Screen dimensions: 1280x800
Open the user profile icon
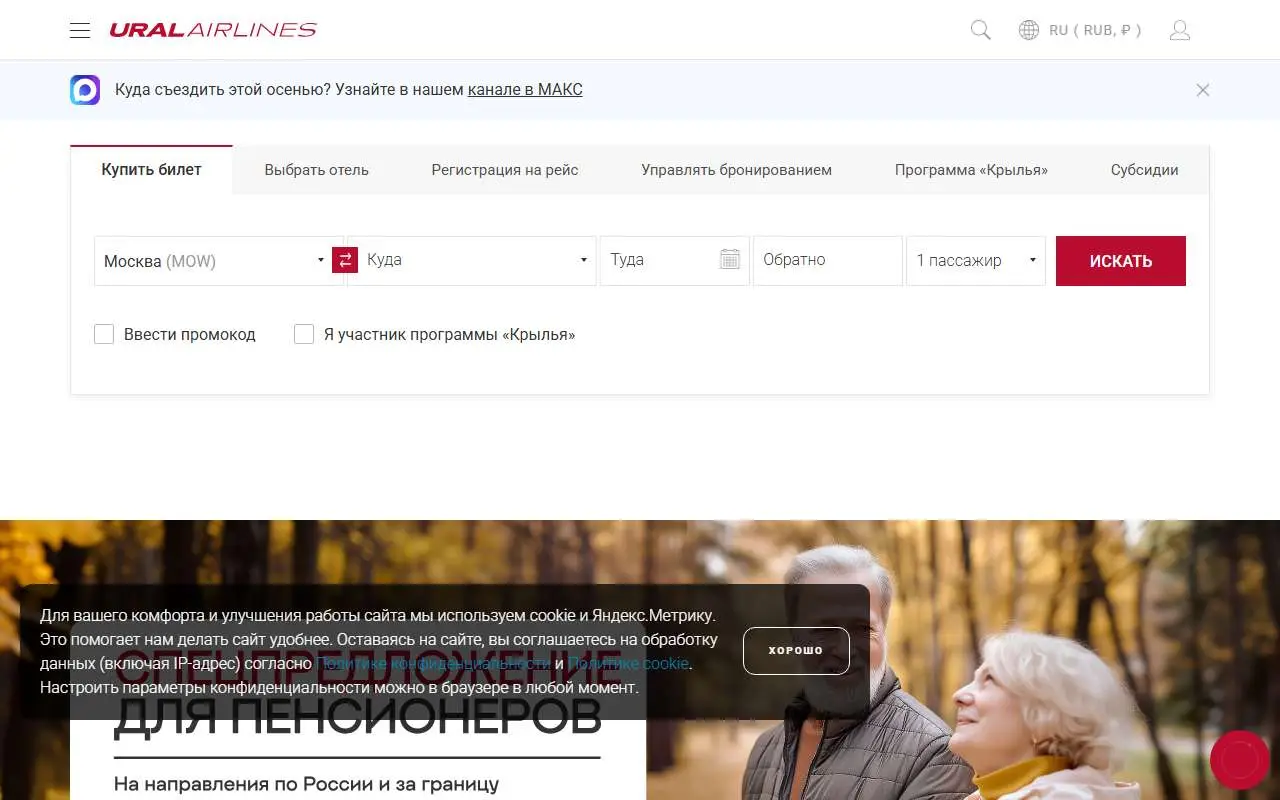(x=1180, y=30)
